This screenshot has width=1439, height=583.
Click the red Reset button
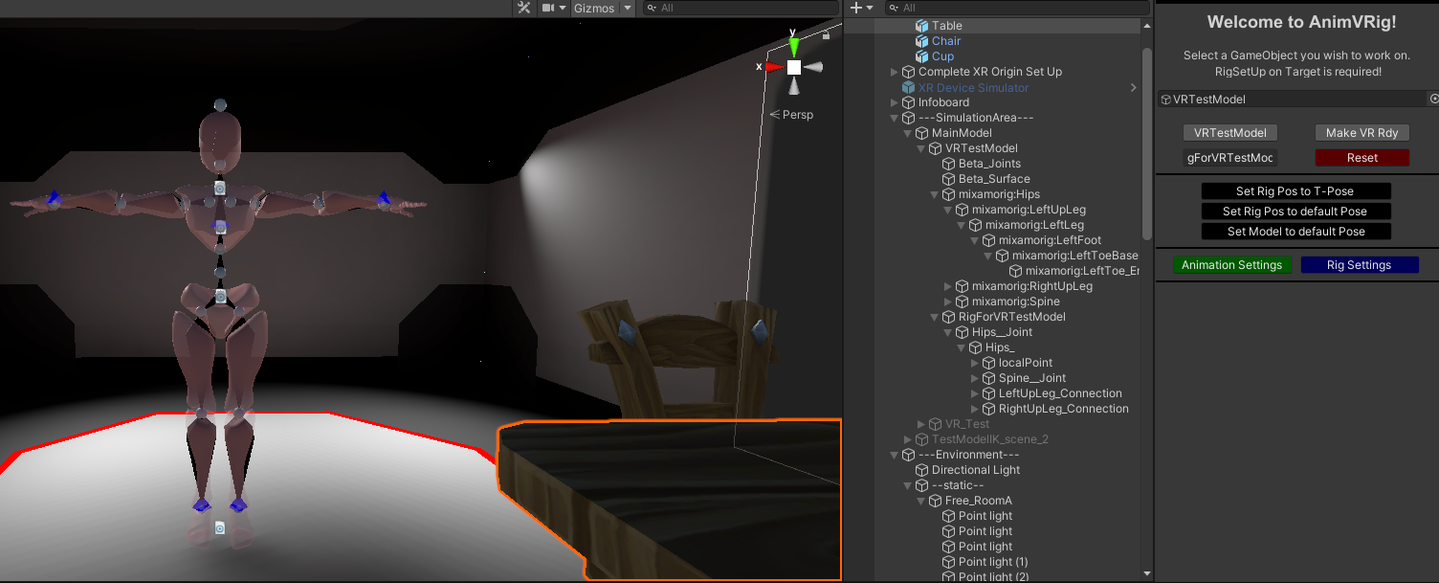1361,158
